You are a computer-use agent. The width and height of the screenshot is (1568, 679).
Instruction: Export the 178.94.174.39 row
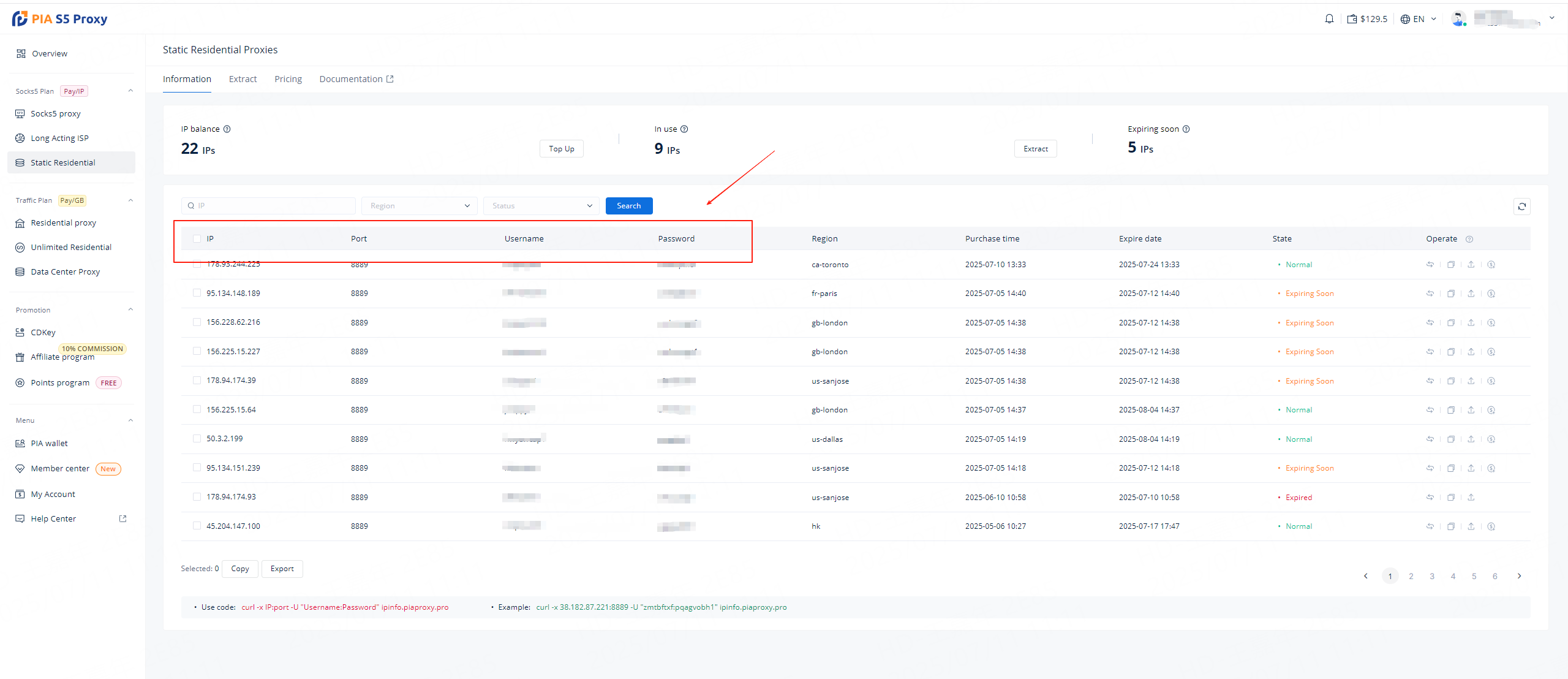(x=1471, y=381)
